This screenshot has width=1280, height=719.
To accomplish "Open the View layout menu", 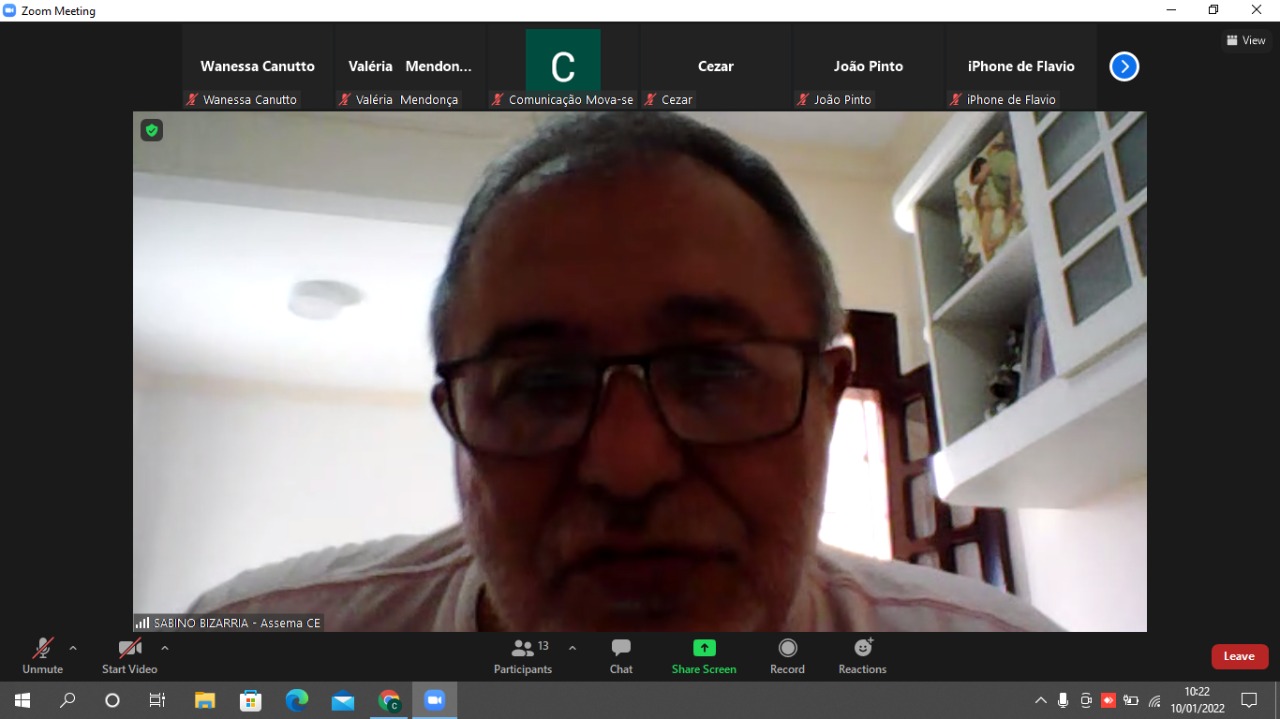I will pos(1246,40).
